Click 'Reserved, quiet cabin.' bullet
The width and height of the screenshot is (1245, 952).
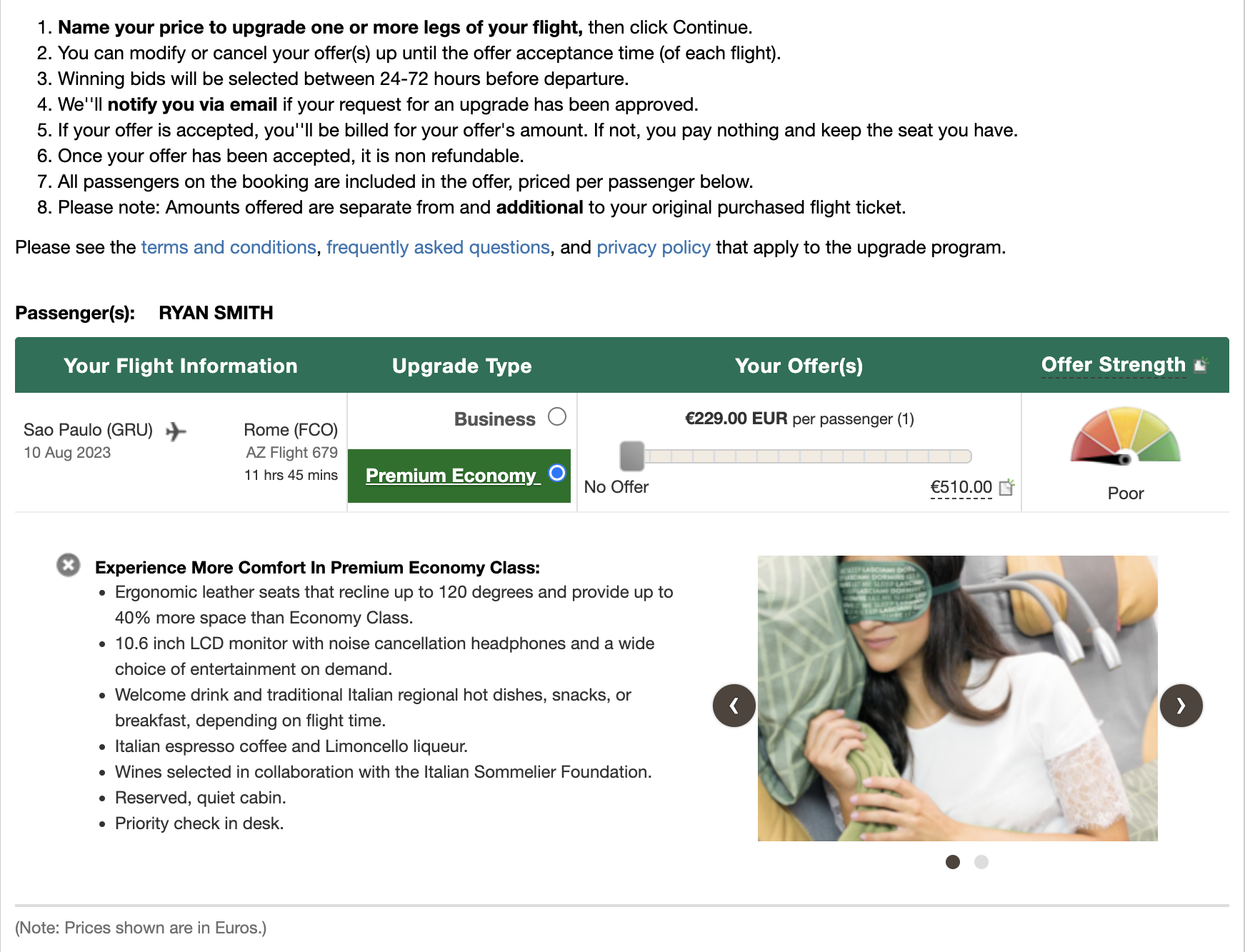(x=201, y=798)
